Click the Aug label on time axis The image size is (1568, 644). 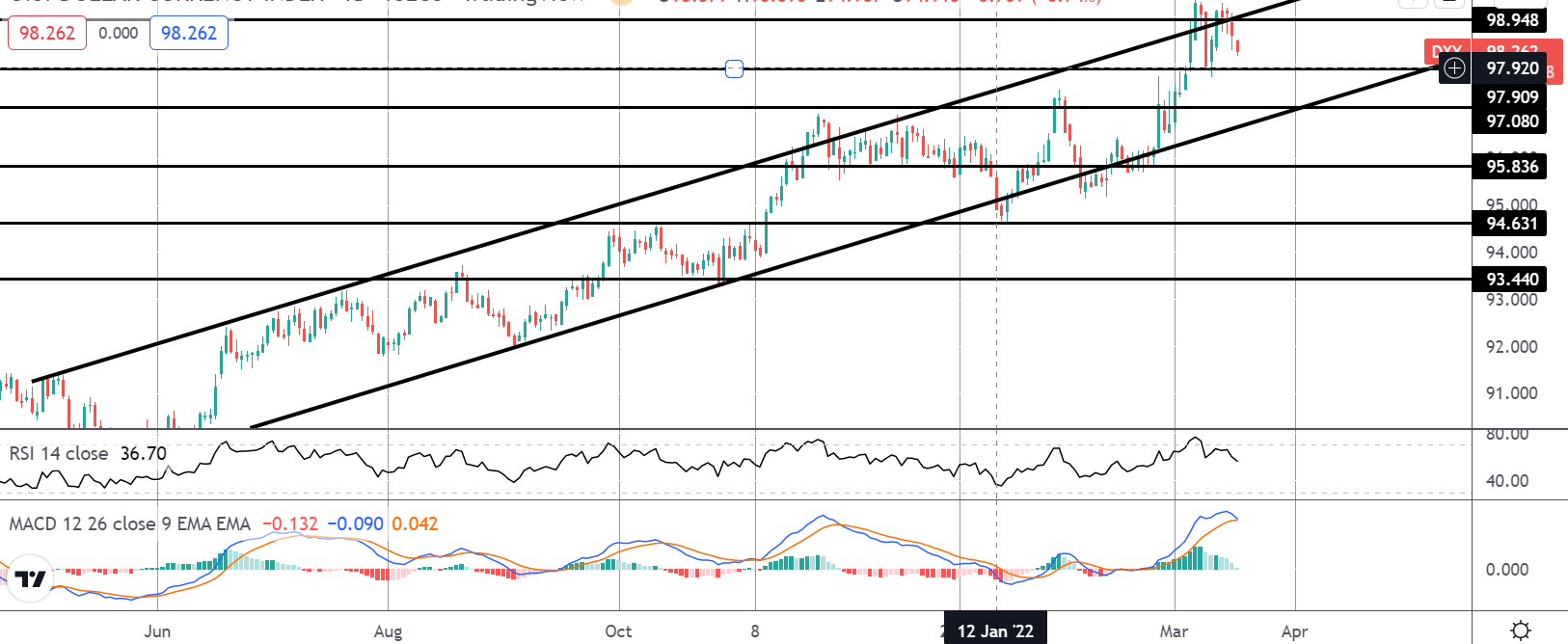click(388, 631)
